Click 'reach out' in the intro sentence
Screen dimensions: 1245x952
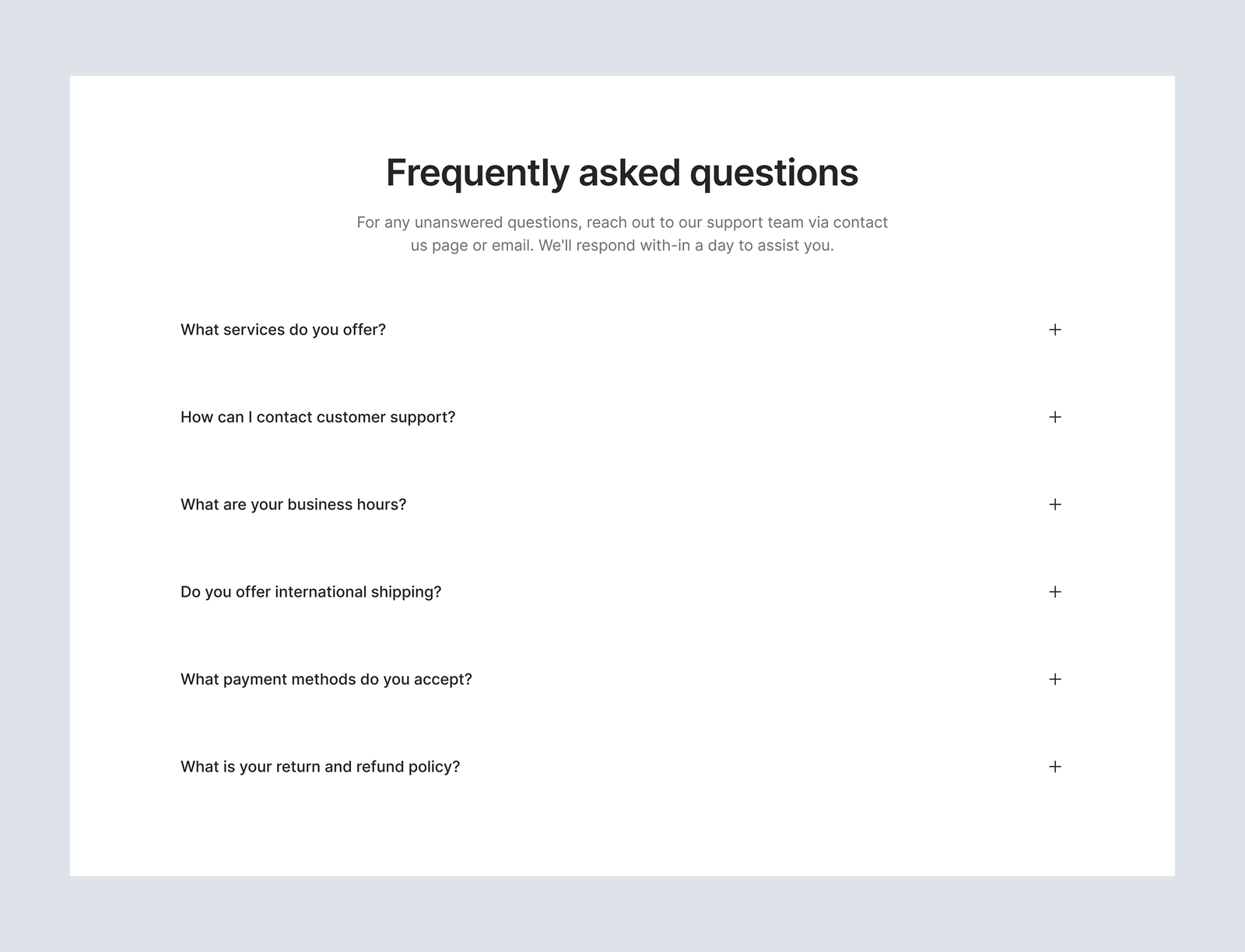620,222
